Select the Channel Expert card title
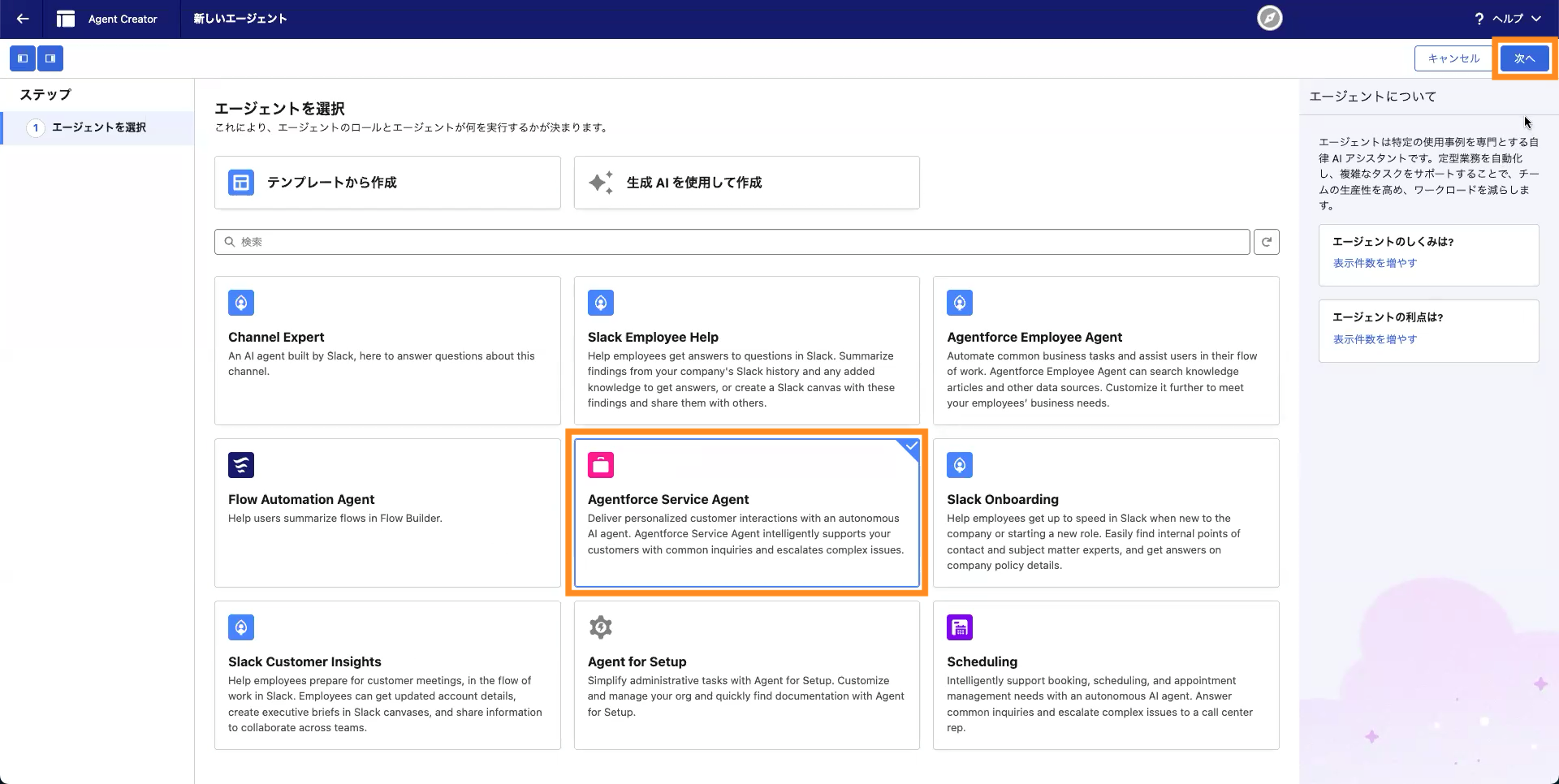The height and width of the screenshot is (784, 1559). (276, 337)
